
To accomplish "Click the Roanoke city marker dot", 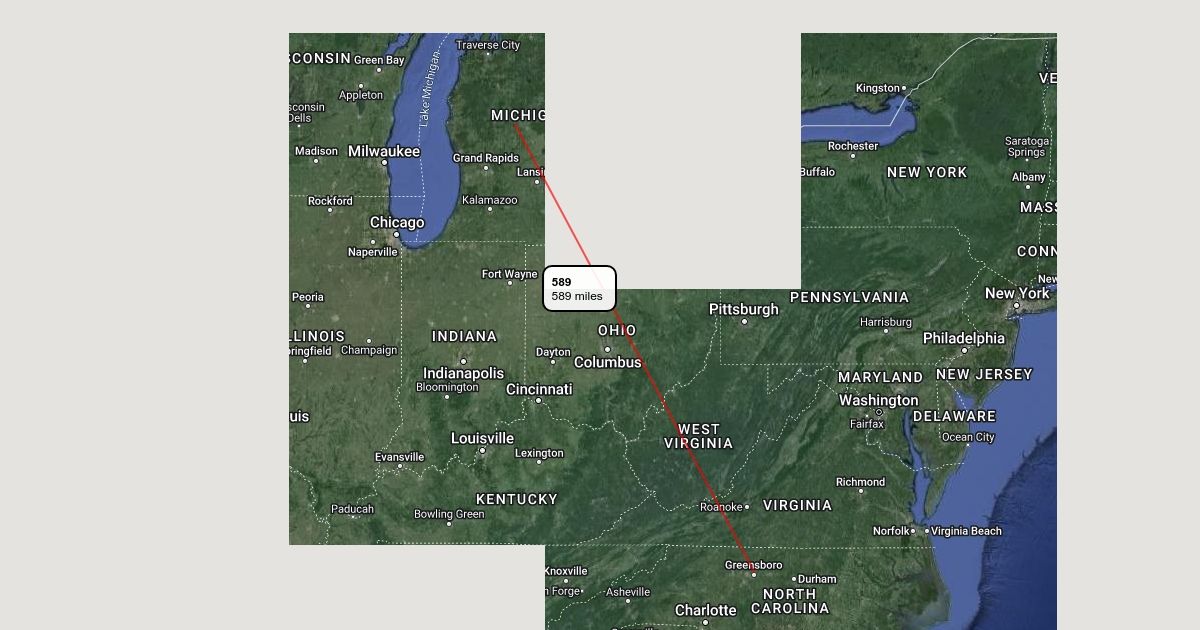I will point(746,507).
